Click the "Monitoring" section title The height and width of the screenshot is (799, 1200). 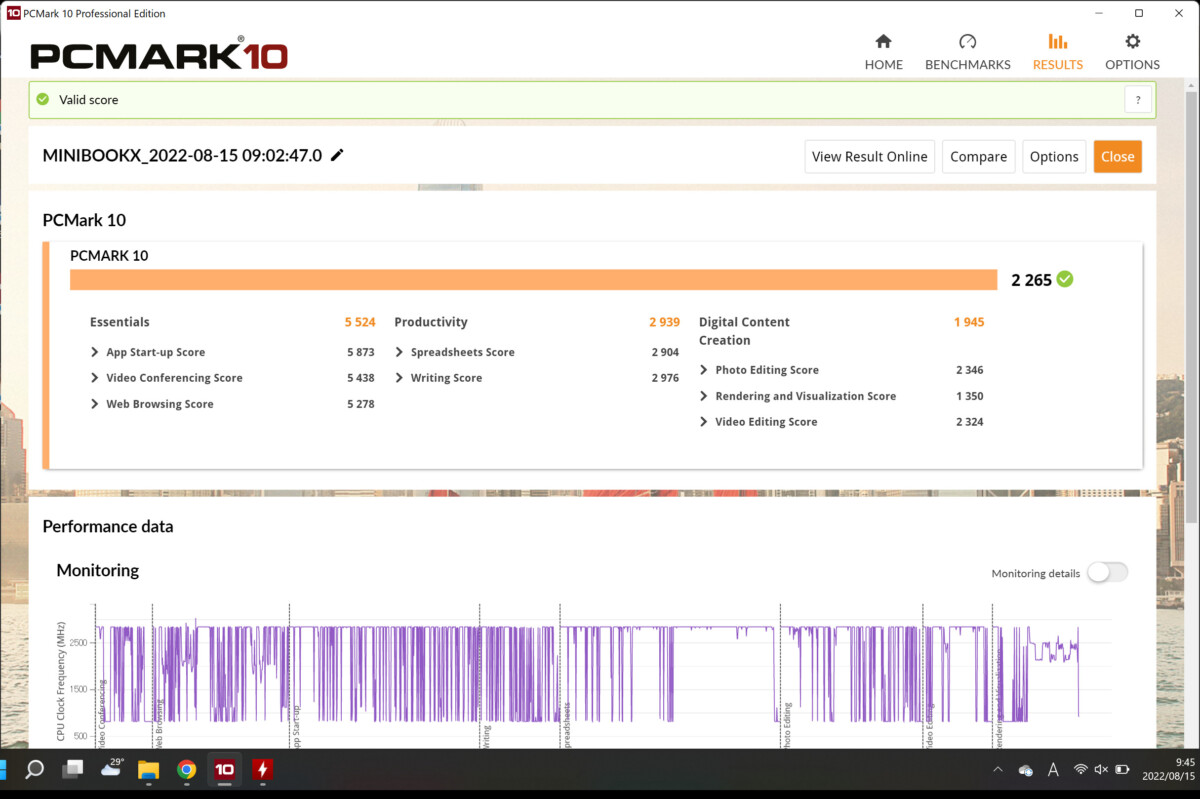click(98, 570)
